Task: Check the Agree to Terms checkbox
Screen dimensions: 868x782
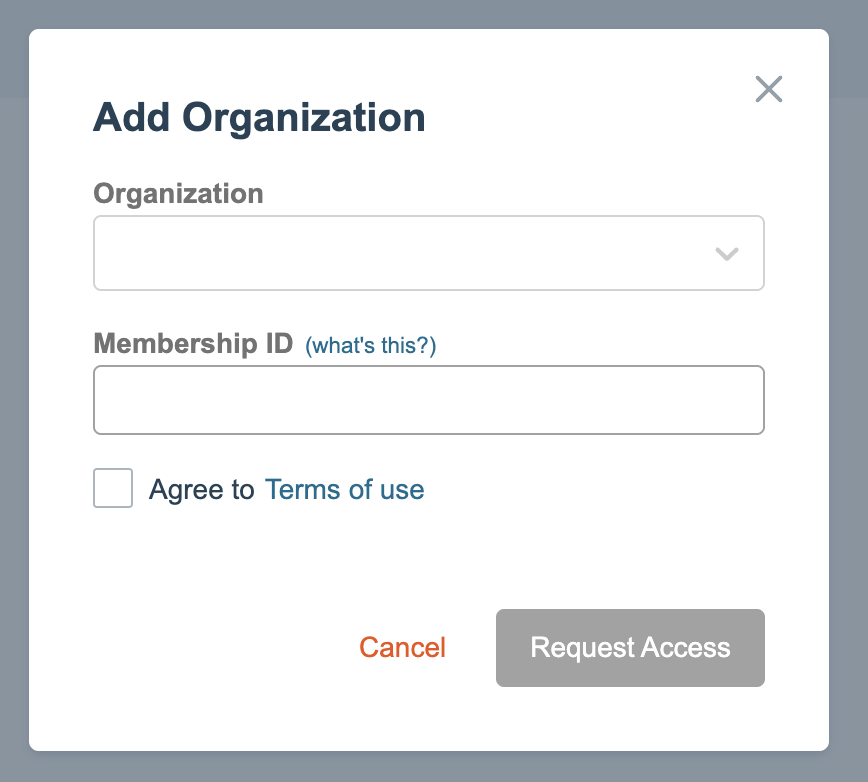Action: [x=113, y=489]
